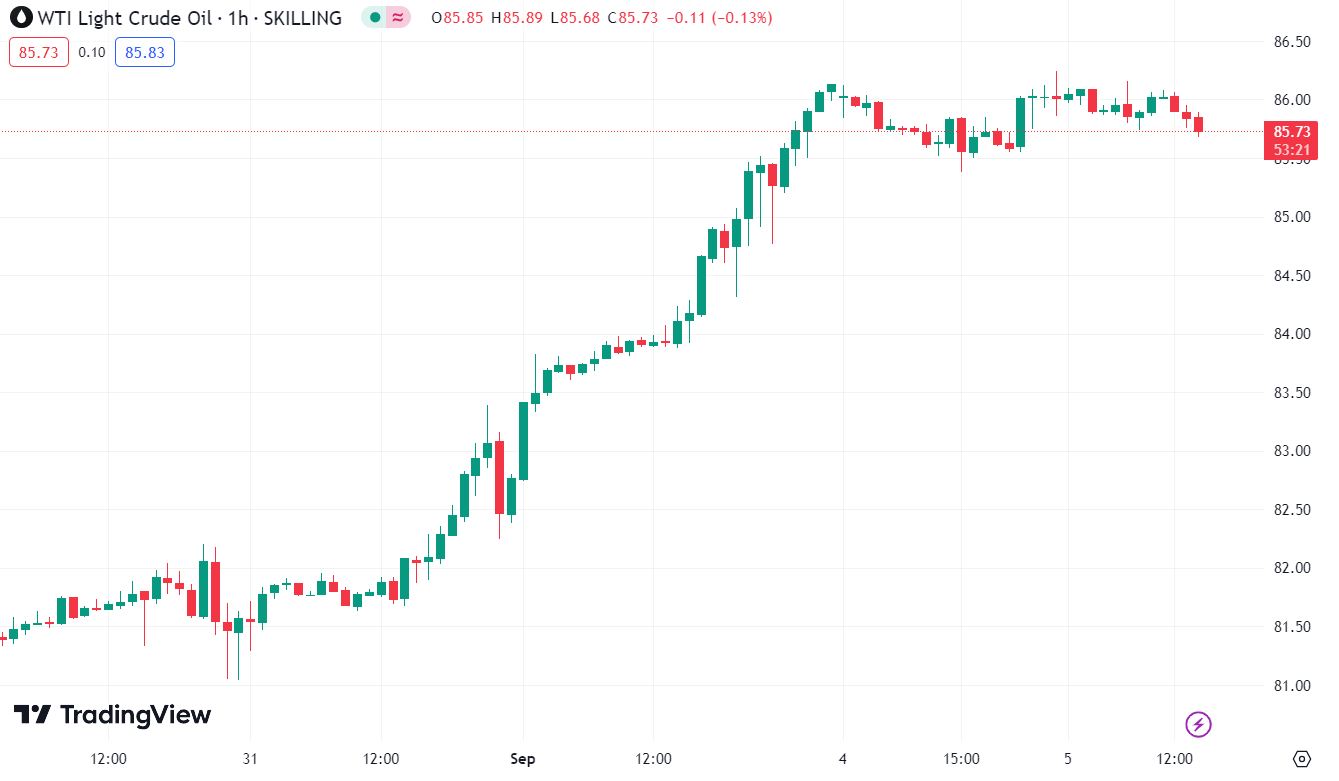Click the 81.00 level on price scale

coord(1292,686)
